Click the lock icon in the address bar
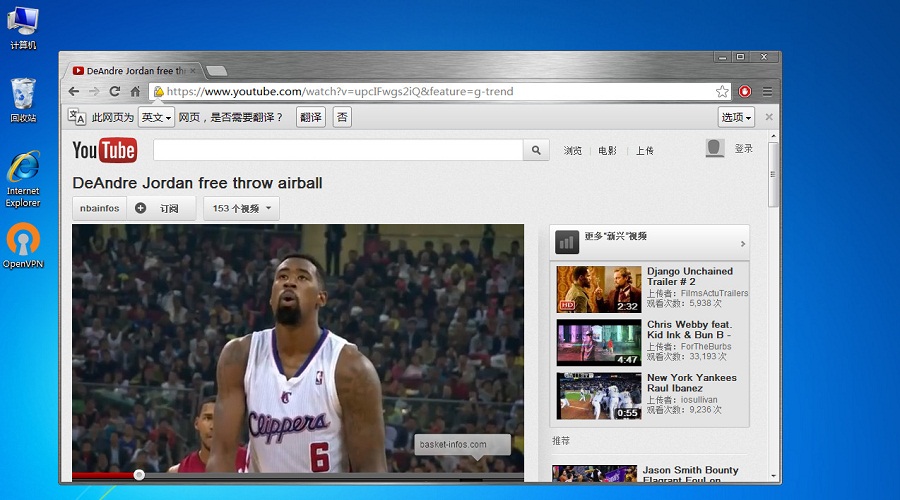 (158, 91)
